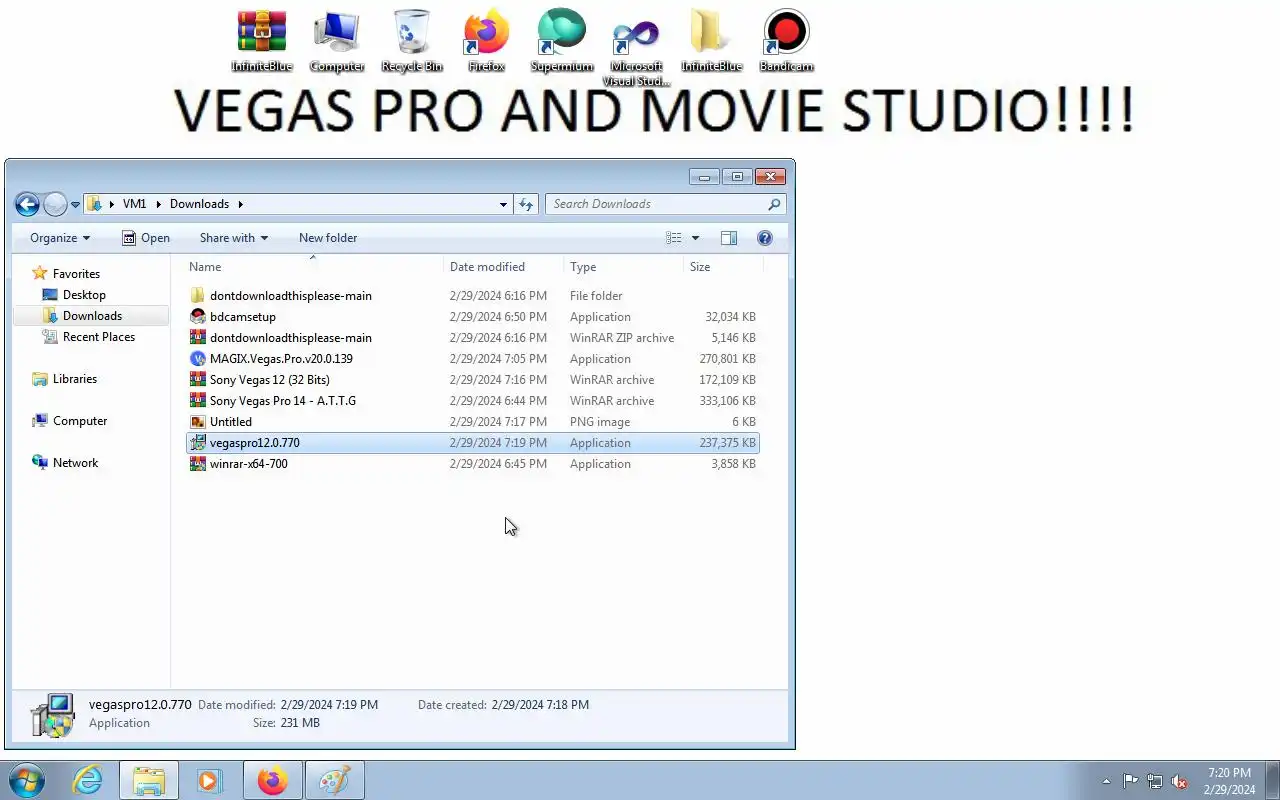Open the Share with menu
Screen dimensions: 1280x800
(234, 238)
